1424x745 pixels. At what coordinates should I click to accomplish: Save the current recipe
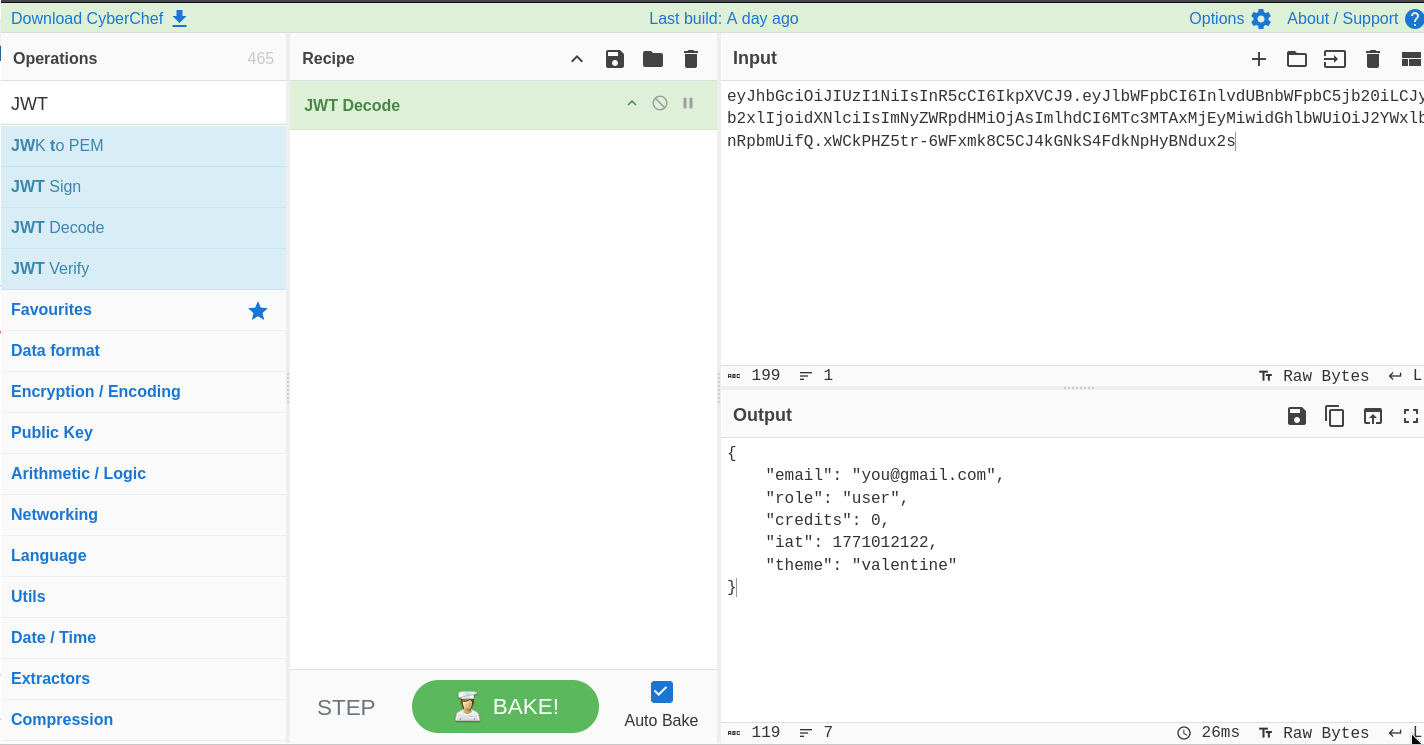coord(615,59)
